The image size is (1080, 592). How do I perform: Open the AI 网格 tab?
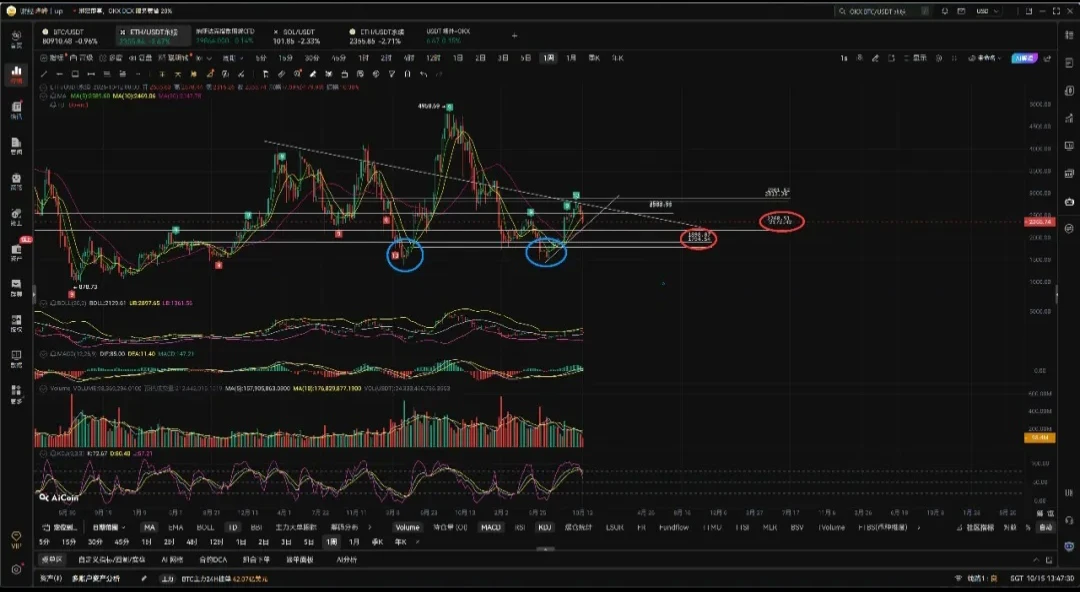point(172,560)
